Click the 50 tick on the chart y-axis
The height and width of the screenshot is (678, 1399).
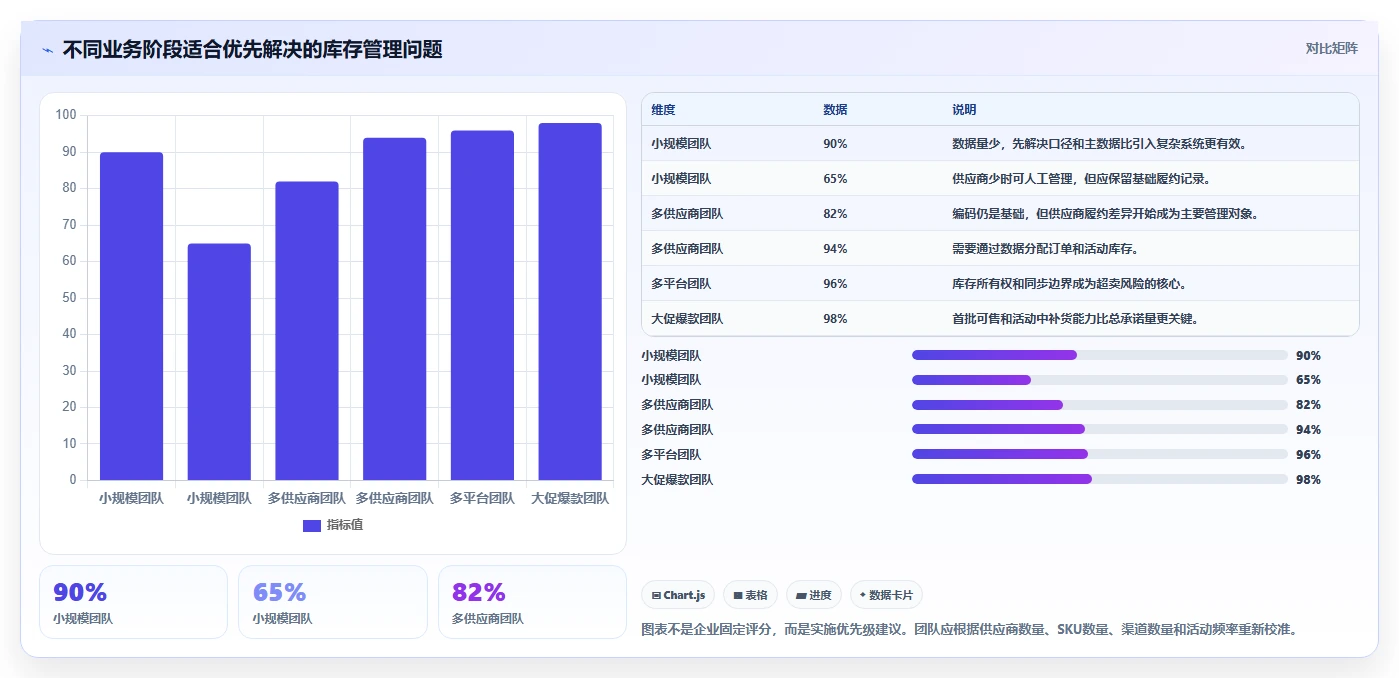click(69, 298)
